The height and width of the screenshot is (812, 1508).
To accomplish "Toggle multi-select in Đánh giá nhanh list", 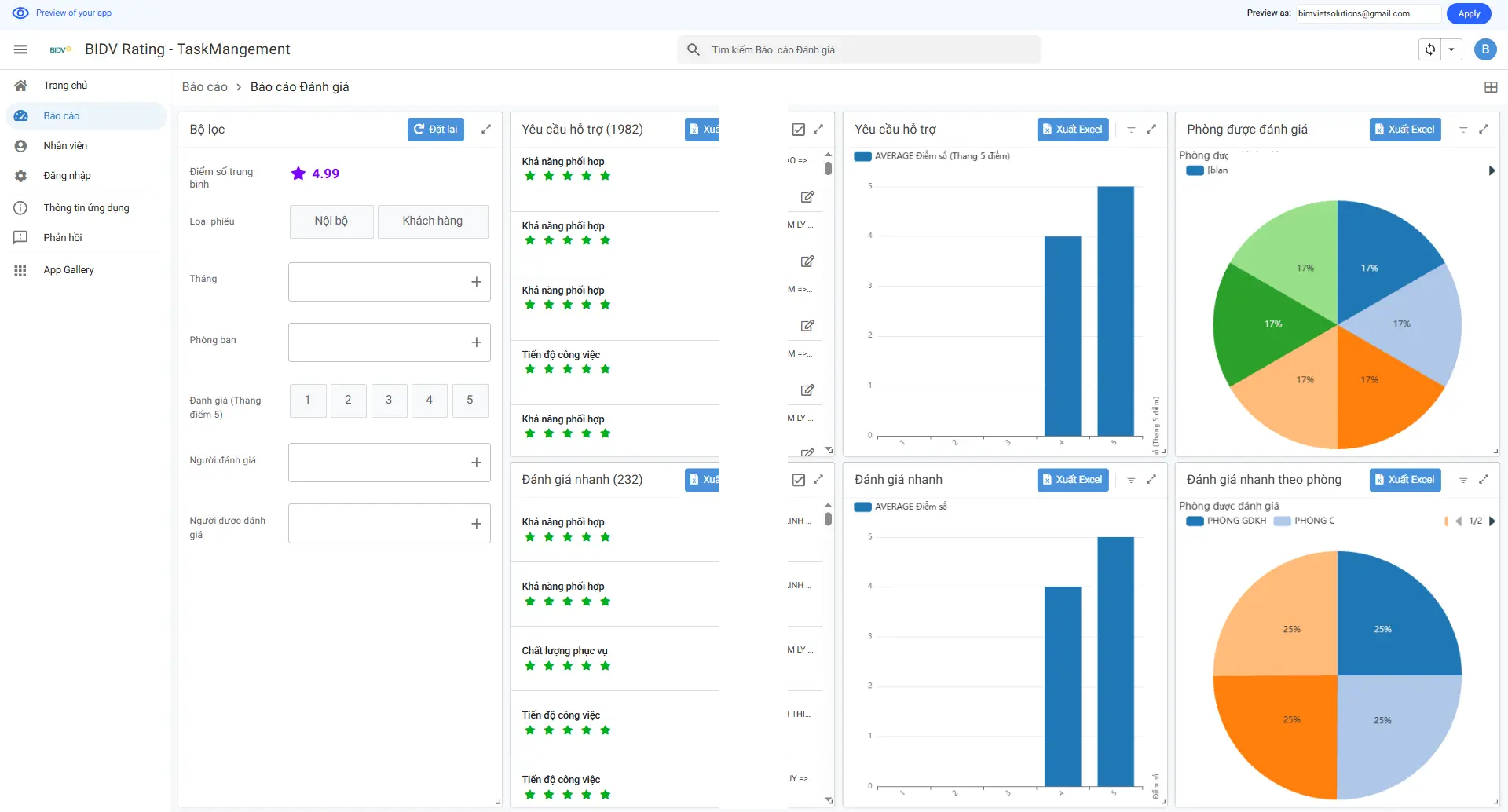I will (799, 480).
